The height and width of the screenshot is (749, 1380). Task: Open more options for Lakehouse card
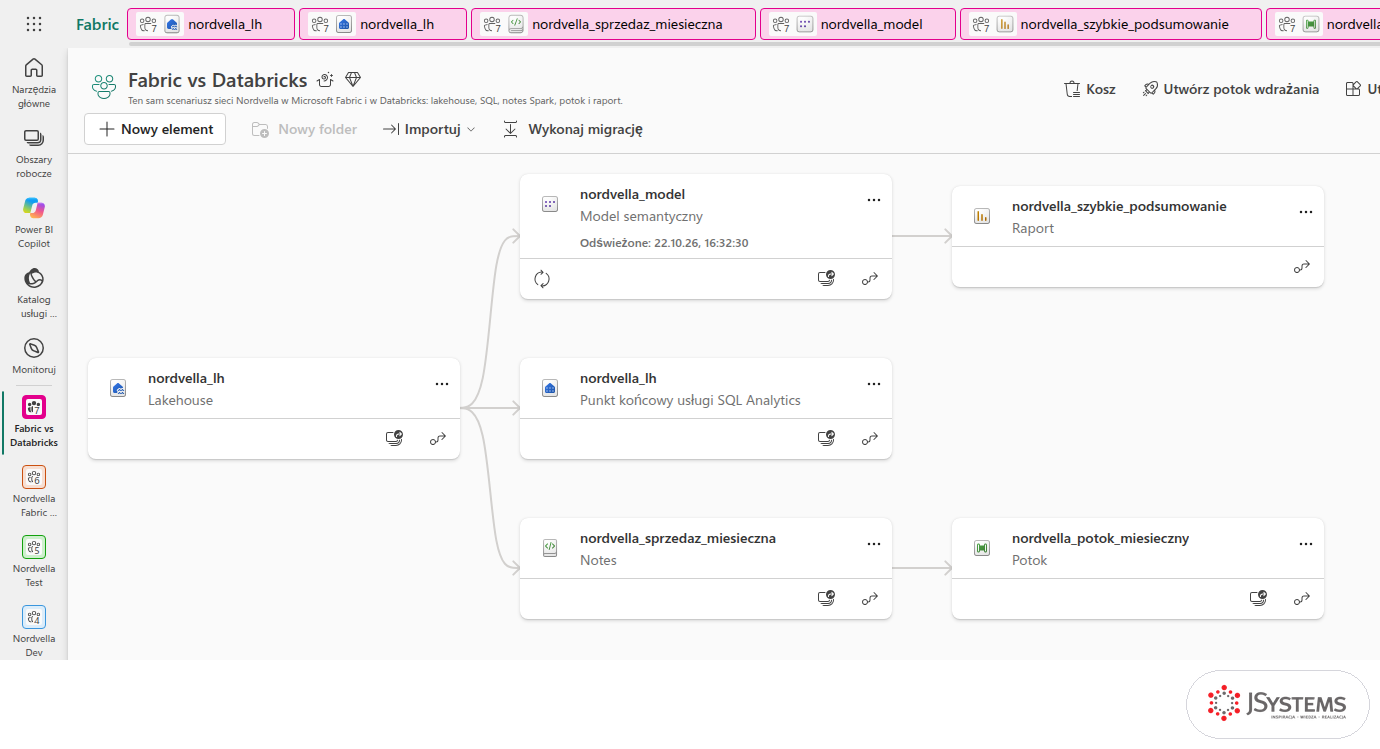coord(442,384)
